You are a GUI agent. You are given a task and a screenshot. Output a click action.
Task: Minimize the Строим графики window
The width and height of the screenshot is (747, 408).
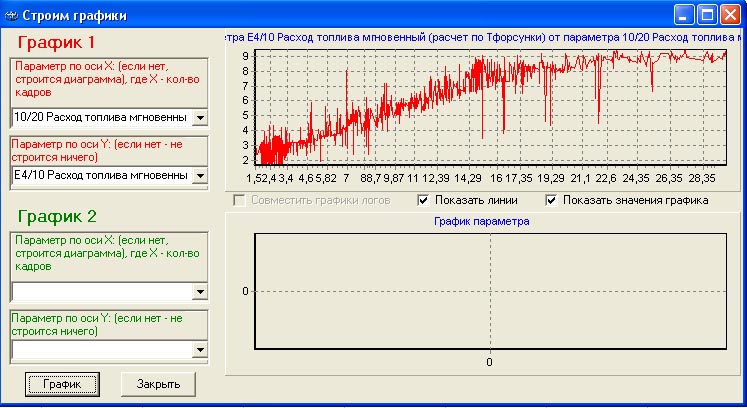[683, 14]
